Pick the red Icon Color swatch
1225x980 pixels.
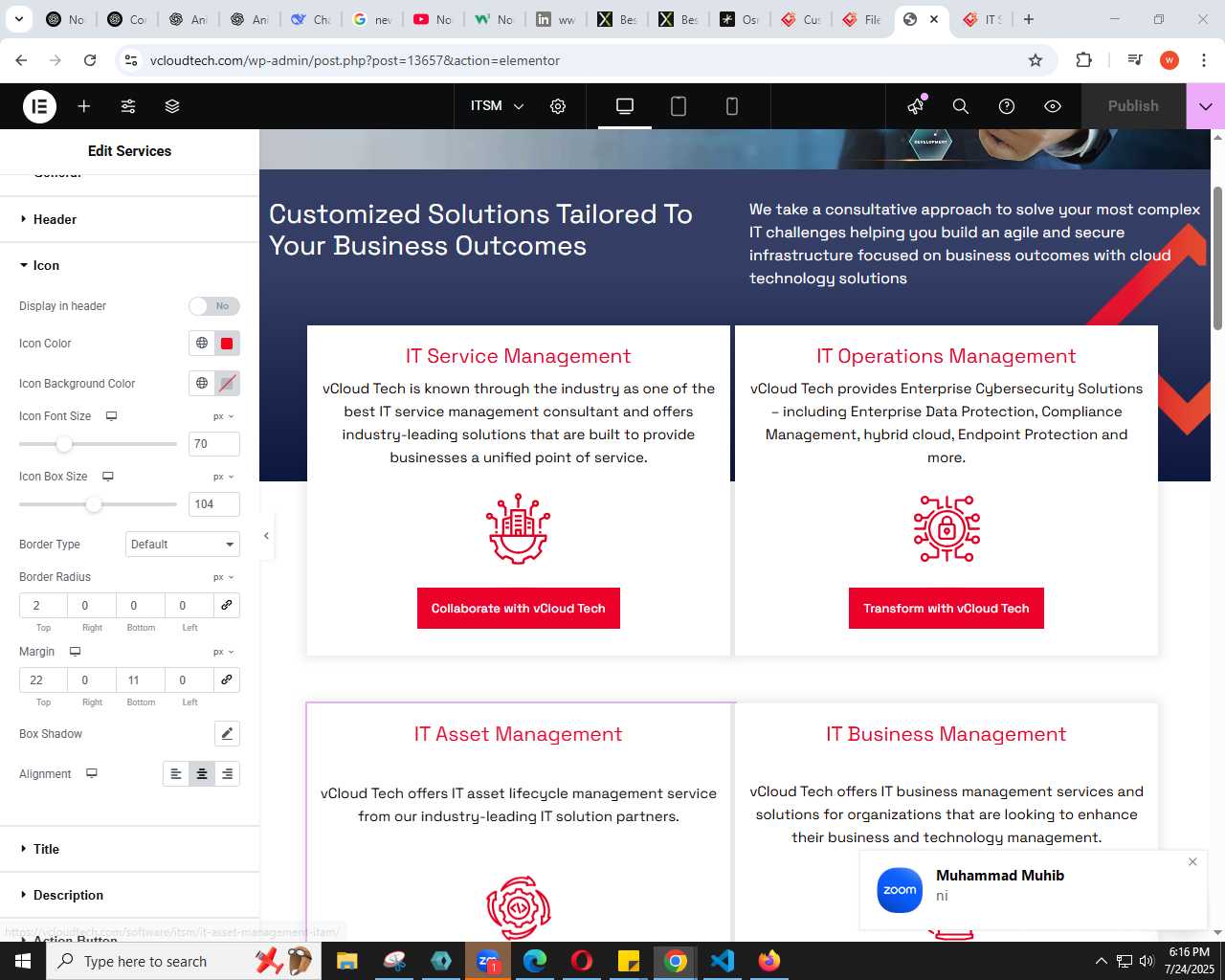(227, 344)
